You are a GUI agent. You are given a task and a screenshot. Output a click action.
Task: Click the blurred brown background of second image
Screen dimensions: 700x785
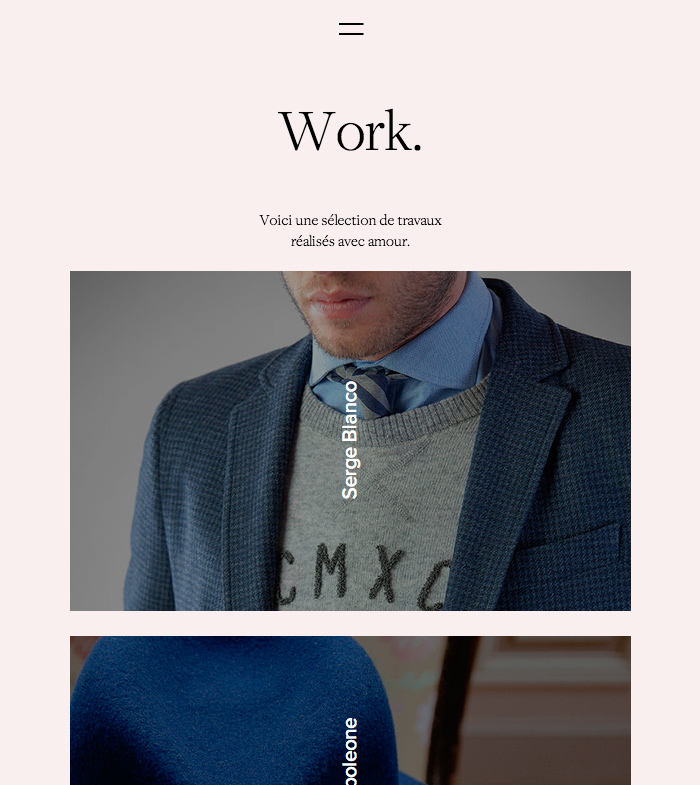[551, 711]
